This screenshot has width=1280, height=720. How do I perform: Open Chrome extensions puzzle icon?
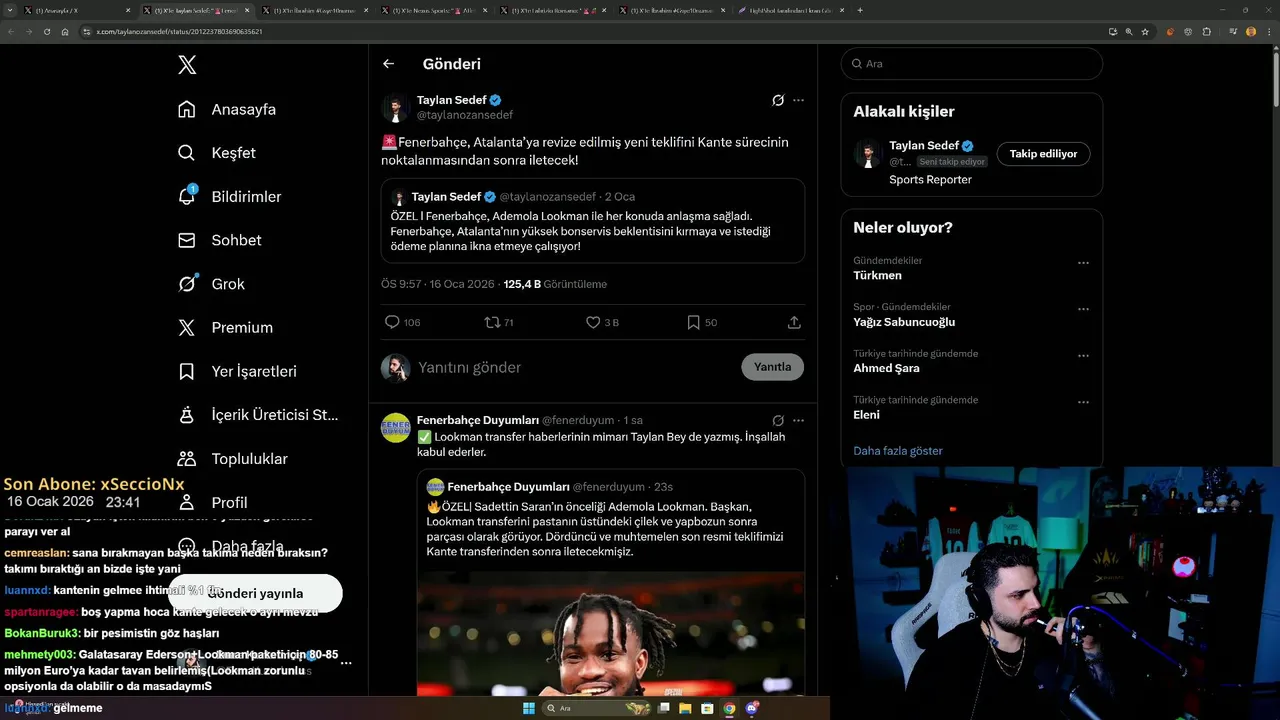tap(1206, 31)
